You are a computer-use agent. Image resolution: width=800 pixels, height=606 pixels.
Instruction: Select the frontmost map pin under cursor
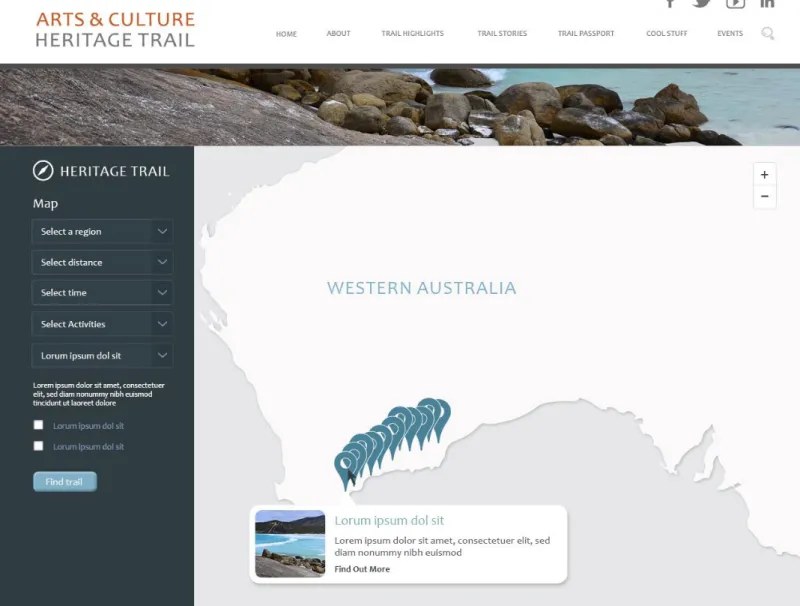pos(346,469)
